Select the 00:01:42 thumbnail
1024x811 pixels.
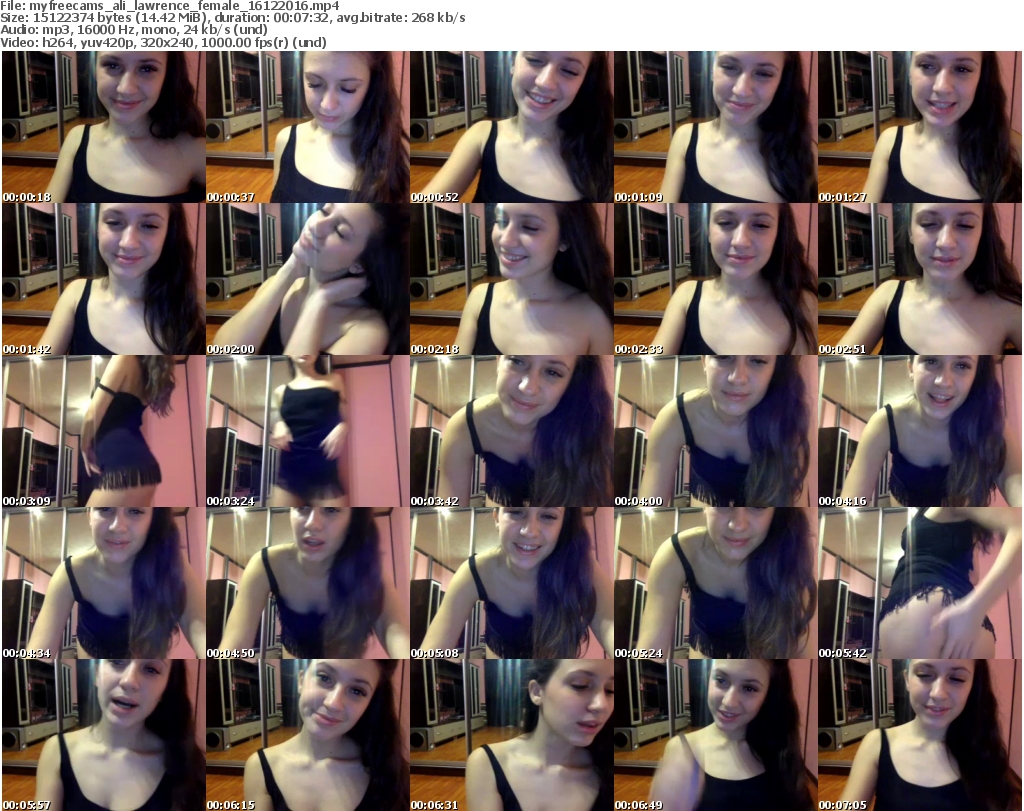point(103,279)
